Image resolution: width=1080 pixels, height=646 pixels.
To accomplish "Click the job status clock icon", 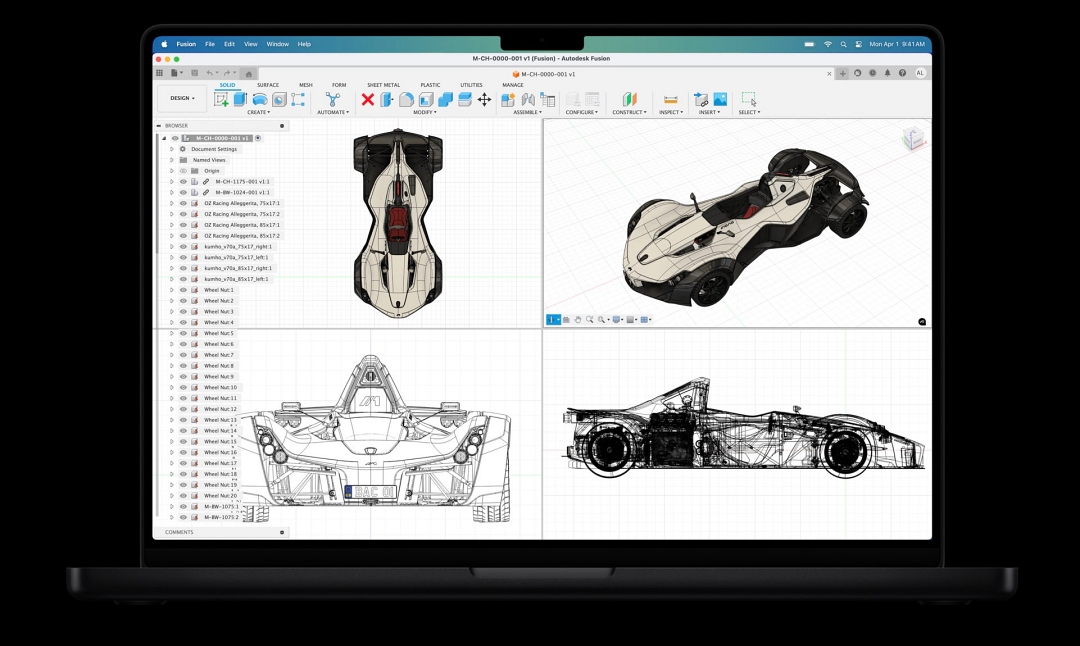I will pyautogui.click(x=872, y=73).
